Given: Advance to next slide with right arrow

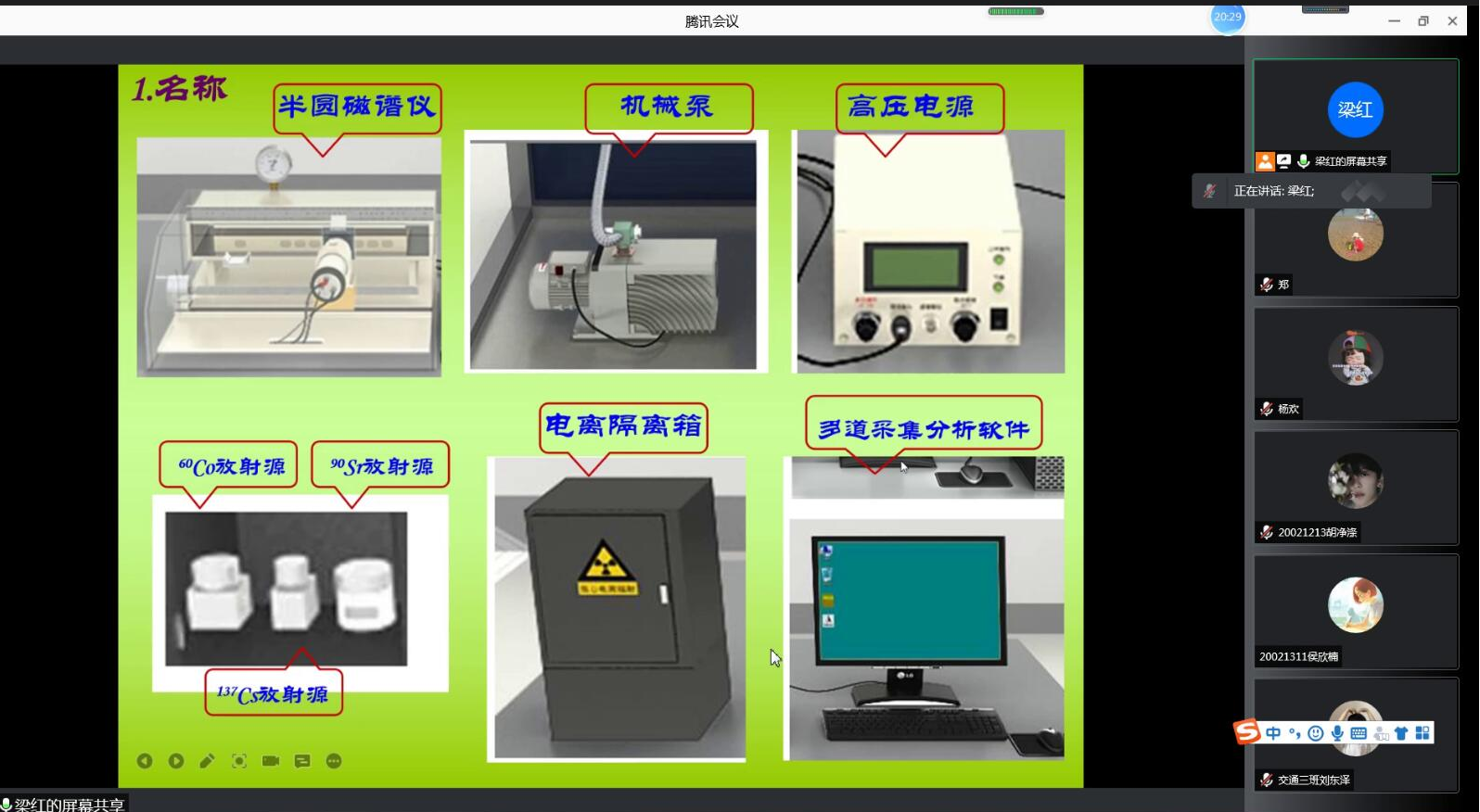Looking at the screenshot, I should pos(176,761).
